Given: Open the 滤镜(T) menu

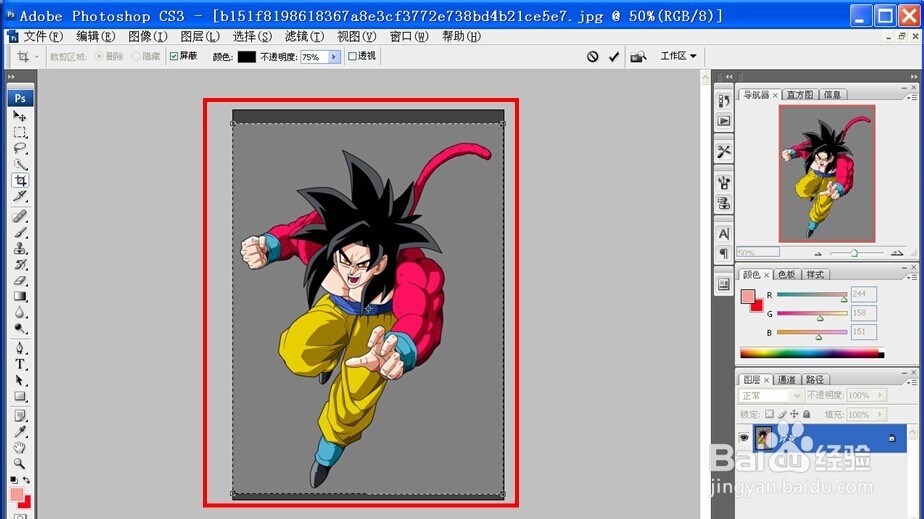Looking at the screenshot, I should [x=304, y=37].
